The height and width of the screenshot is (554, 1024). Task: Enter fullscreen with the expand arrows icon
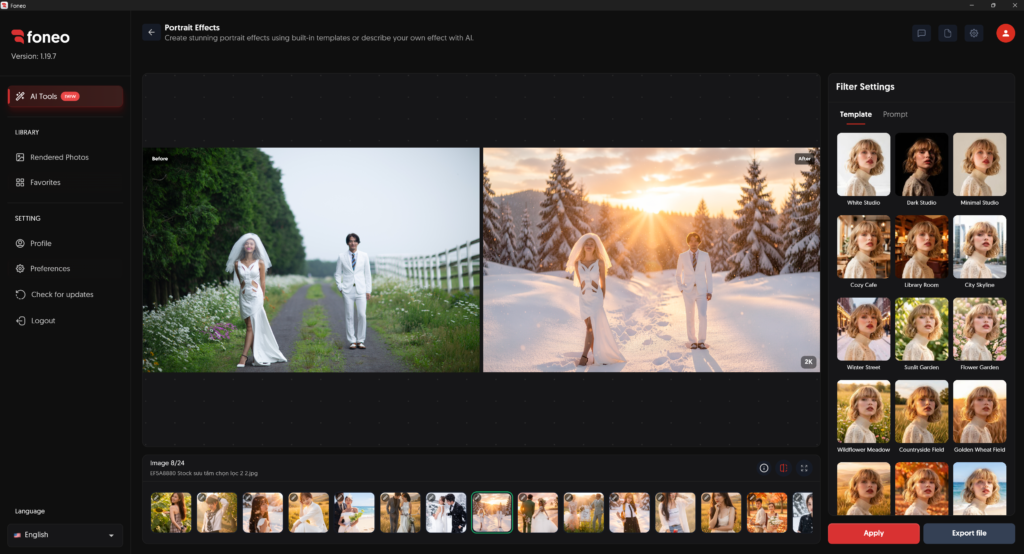(804, 468)
